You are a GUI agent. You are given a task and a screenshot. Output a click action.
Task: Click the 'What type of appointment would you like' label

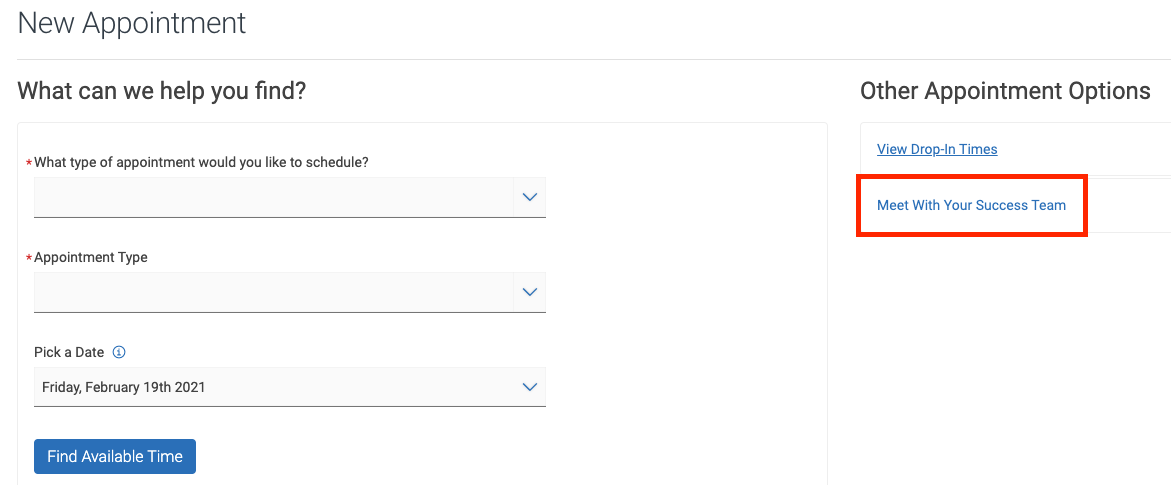pyautogui.click(x=201, y=162)
